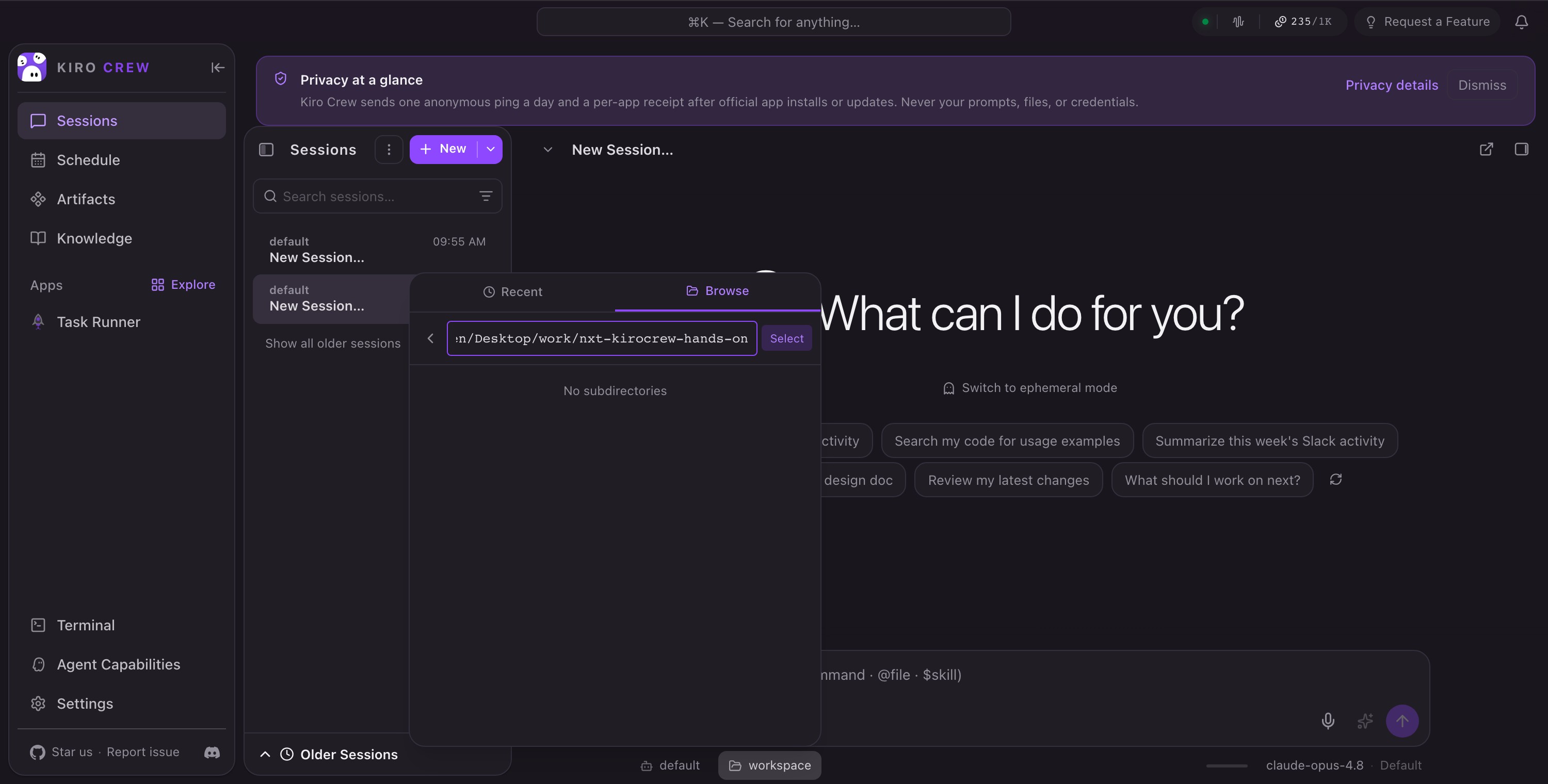This screenshot has height=784, width=1548.
Task: Toggle the sessions list panel icon
Action: coord(266,150)
